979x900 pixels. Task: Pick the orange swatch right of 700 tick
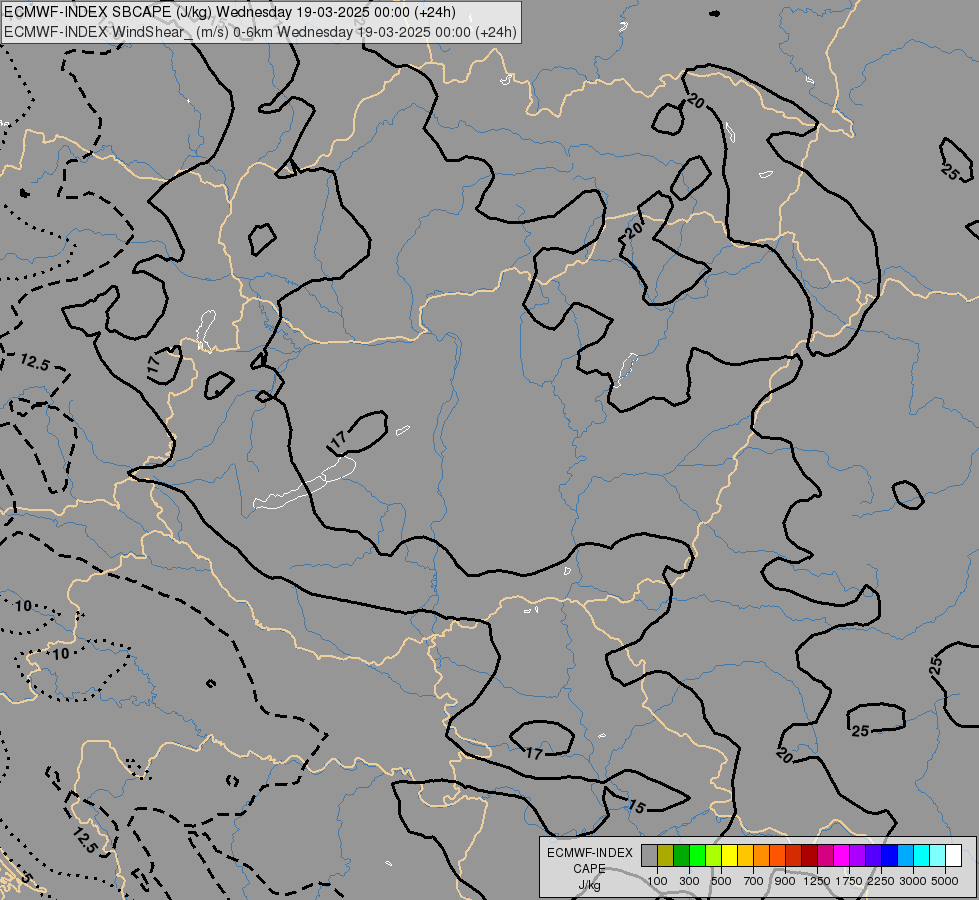coord(762,855)
